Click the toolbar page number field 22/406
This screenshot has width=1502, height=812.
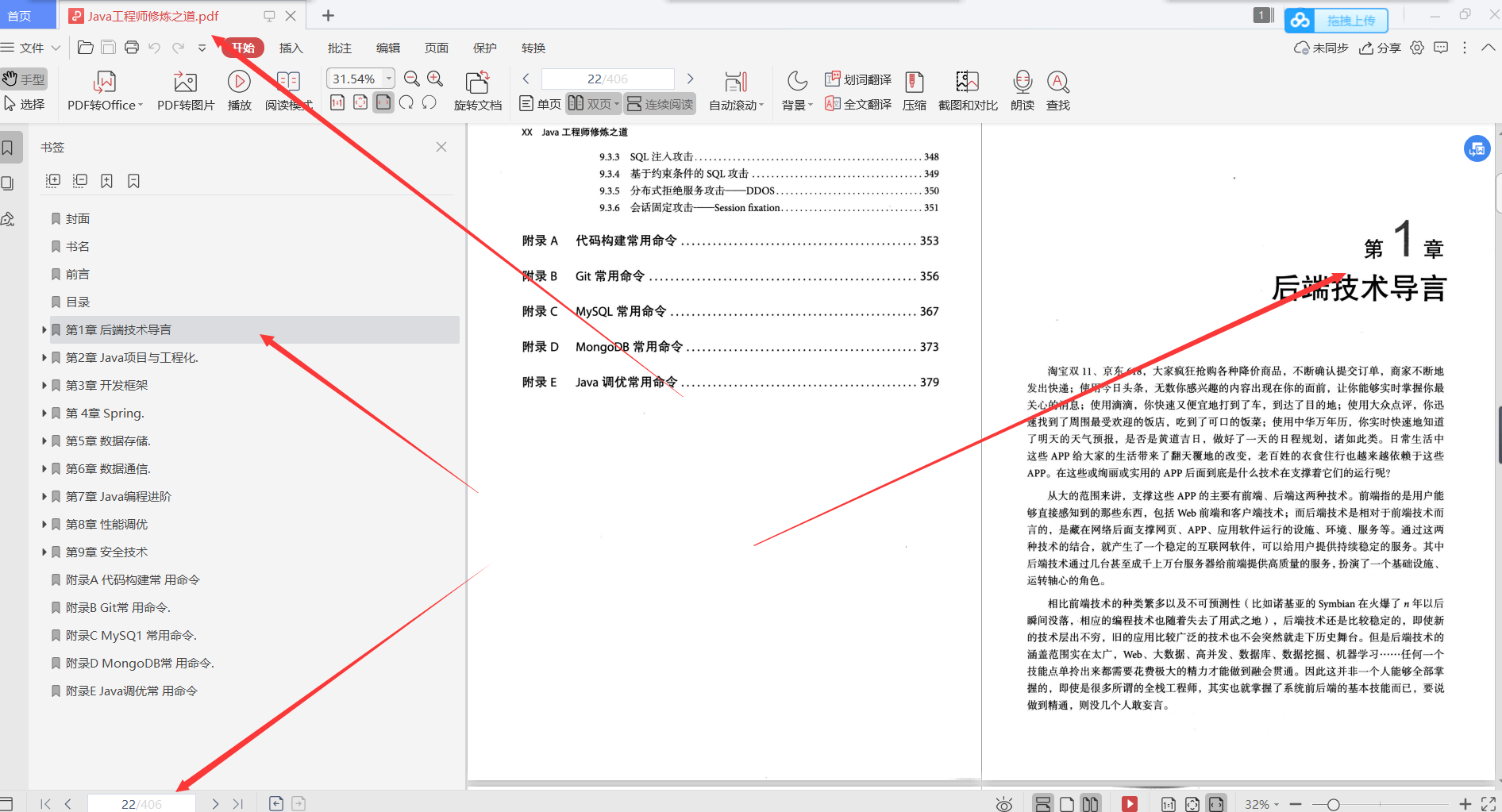click(x=607, y=79)
